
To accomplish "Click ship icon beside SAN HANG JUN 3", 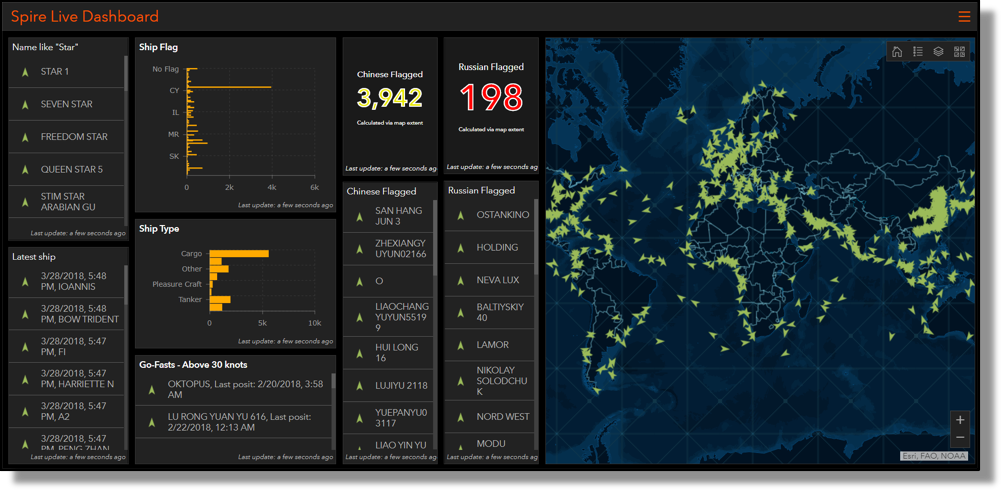I will [x=359, y=216].
